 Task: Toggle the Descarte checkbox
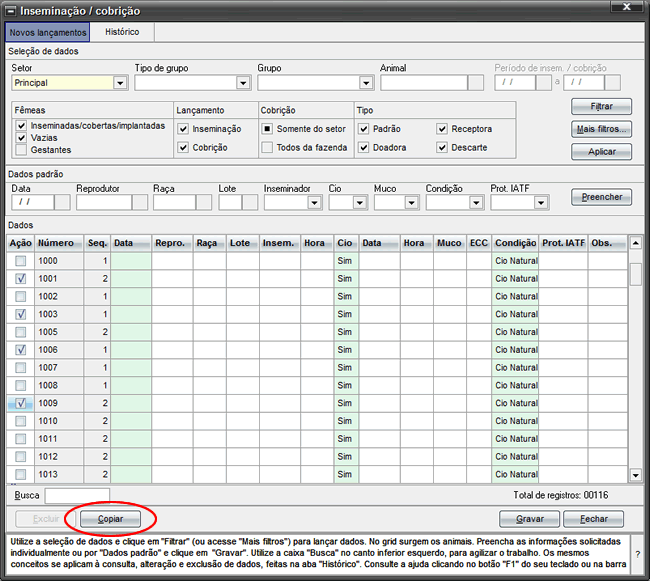point(442,148)
